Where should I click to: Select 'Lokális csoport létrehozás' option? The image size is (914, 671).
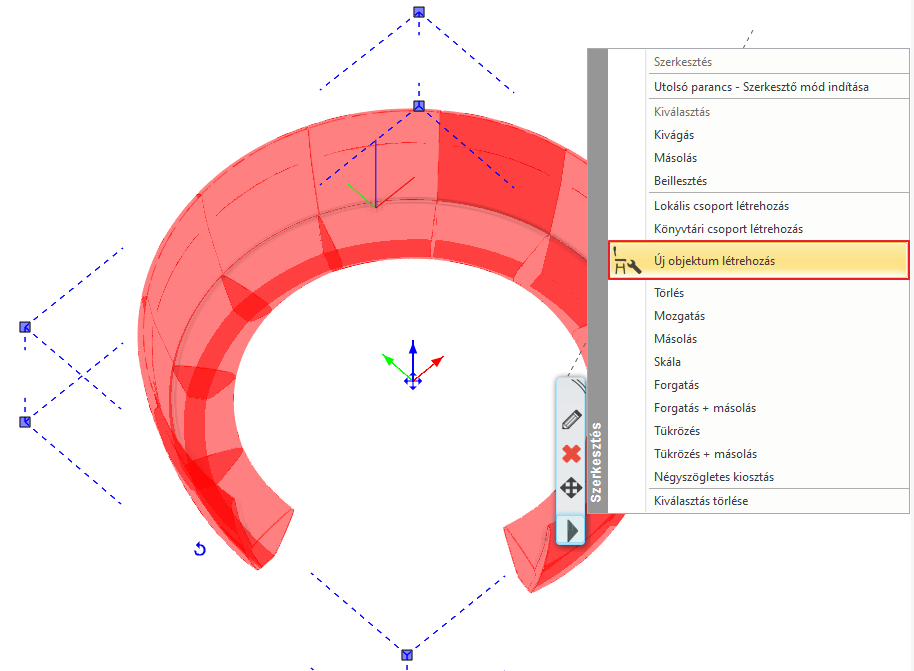pyautogui.click(x=721, y=206)
